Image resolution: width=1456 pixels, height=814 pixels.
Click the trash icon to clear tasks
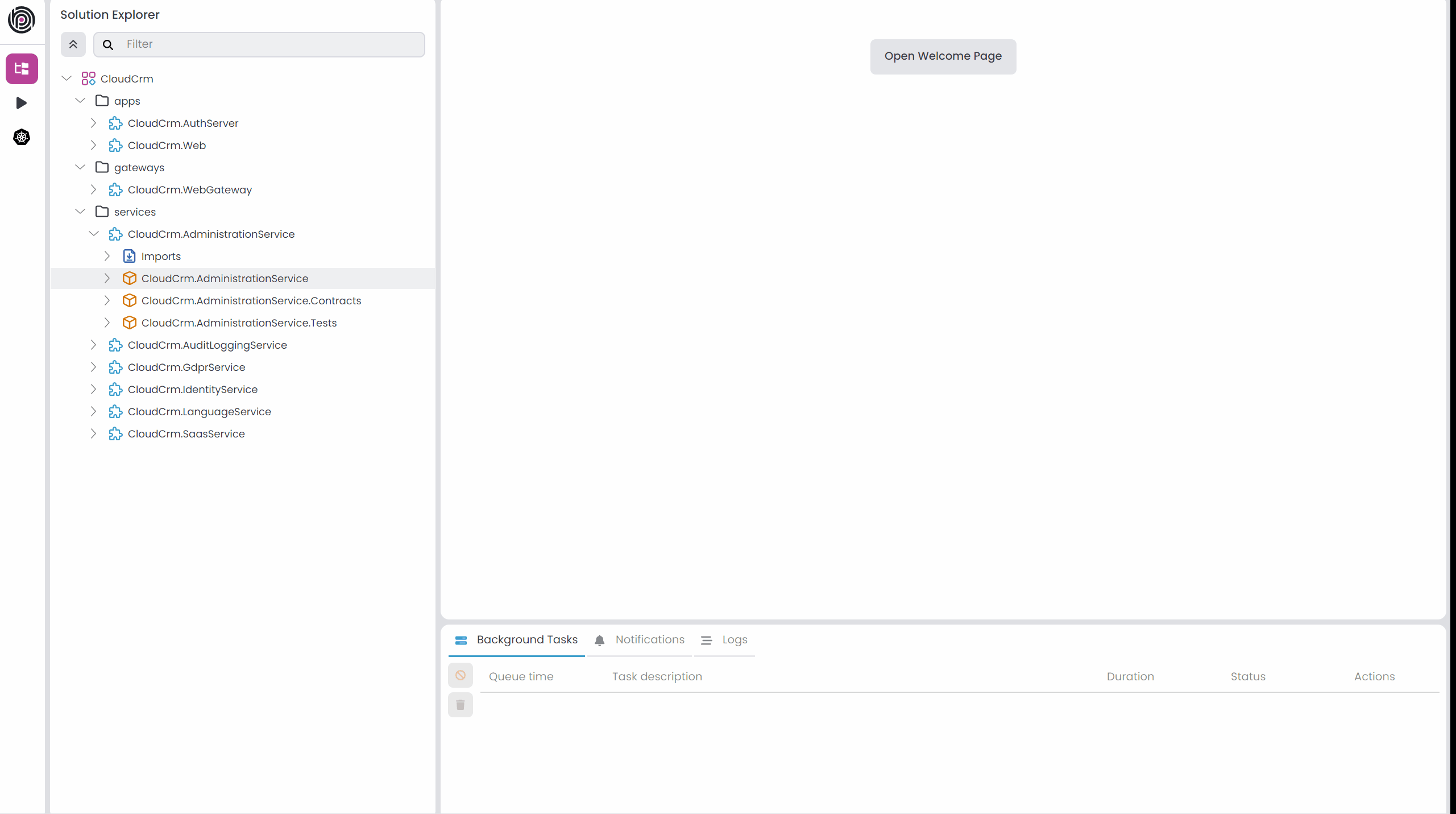pos(461,705)
